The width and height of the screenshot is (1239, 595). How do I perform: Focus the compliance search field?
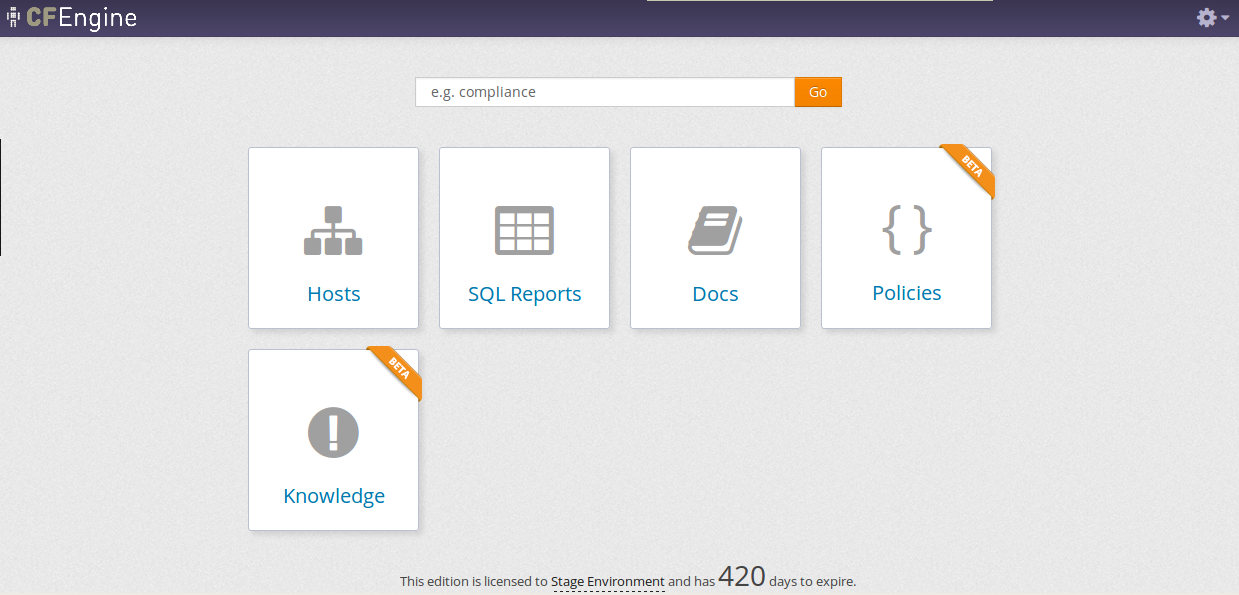point(605,92)
